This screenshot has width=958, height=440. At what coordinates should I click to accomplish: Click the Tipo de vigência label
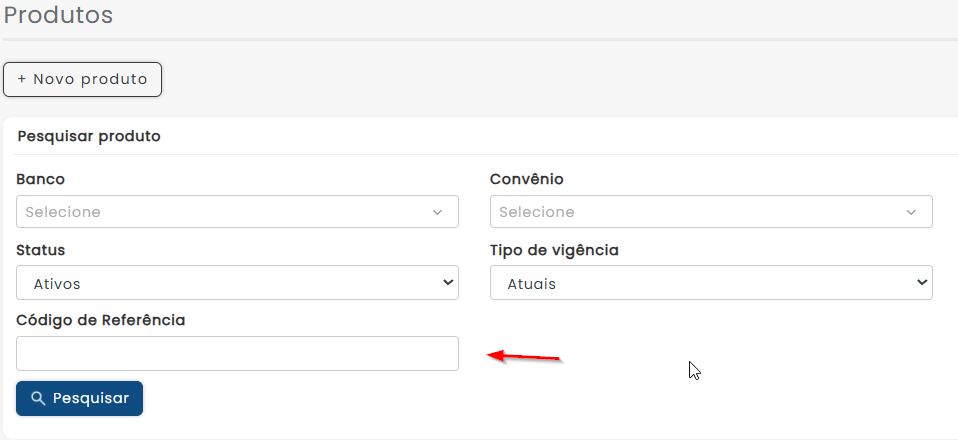(554, 249)
